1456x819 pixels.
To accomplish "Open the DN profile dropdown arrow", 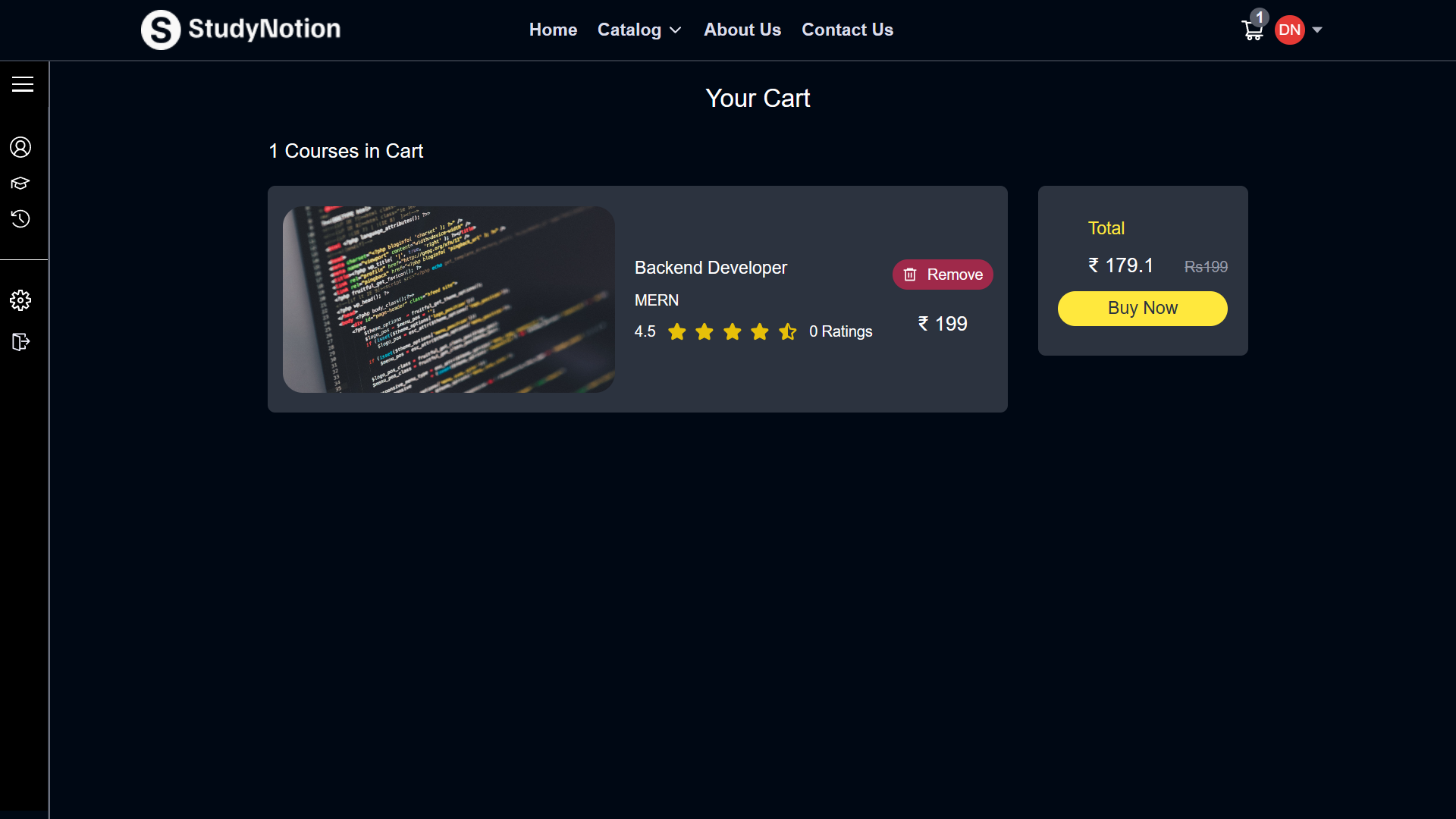I will [1317, 30].
